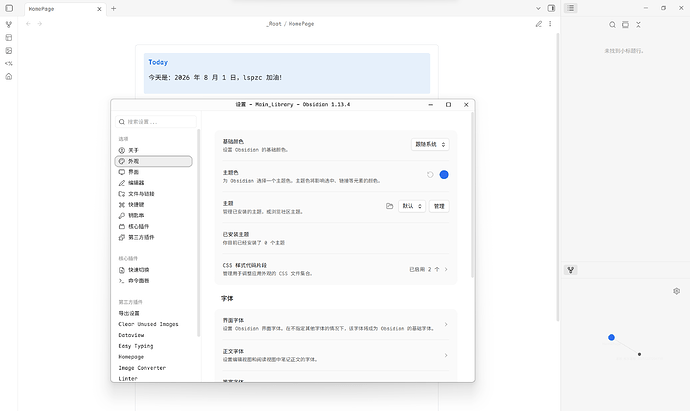690x411 pixels.
Task: Switch to edit mode with the pencil icon
Action: 539,24
